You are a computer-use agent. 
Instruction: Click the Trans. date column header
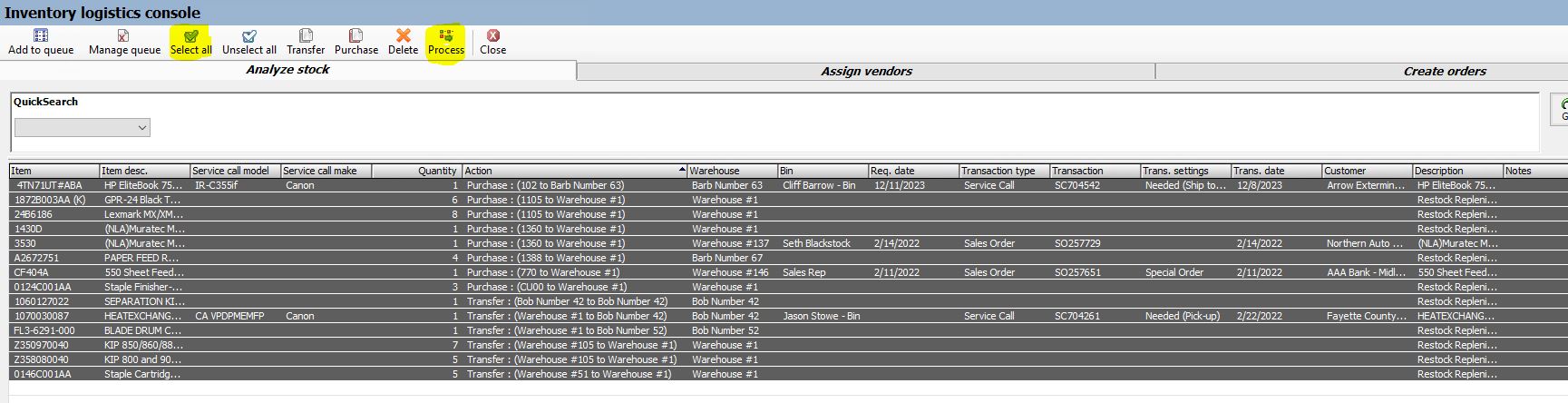tap(1276, 171)
